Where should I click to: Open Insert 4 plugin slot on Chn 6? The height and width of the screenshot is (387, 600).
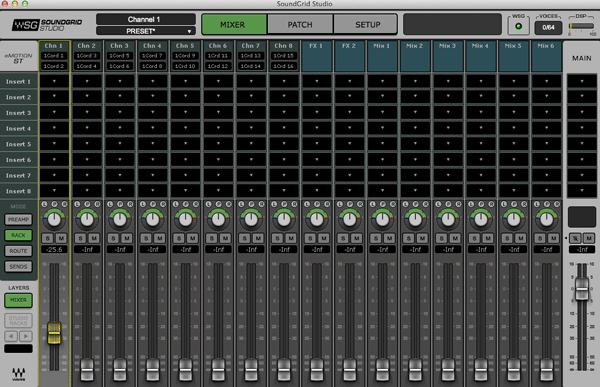point(218,129)
